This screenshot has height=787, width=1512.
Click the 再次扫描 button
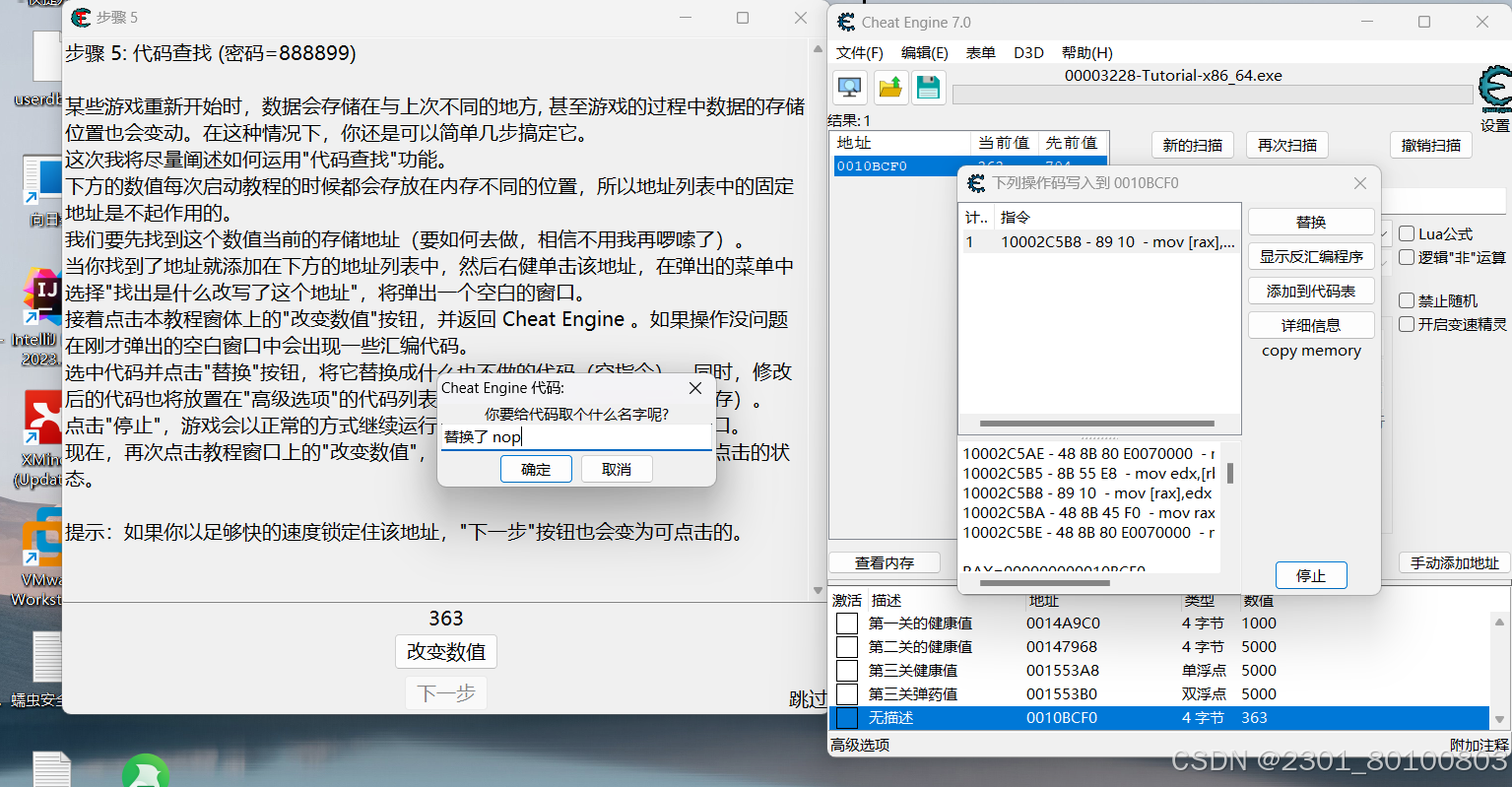point(1287,146)
